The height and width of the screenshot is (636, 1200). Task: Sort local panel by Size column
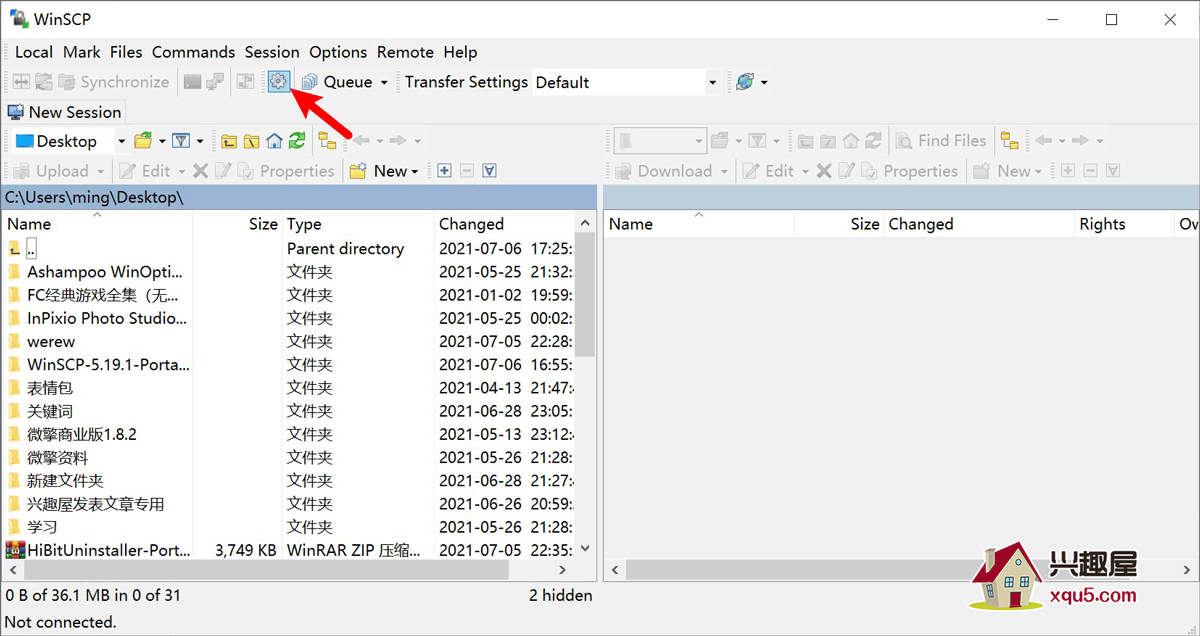(238, 224)
